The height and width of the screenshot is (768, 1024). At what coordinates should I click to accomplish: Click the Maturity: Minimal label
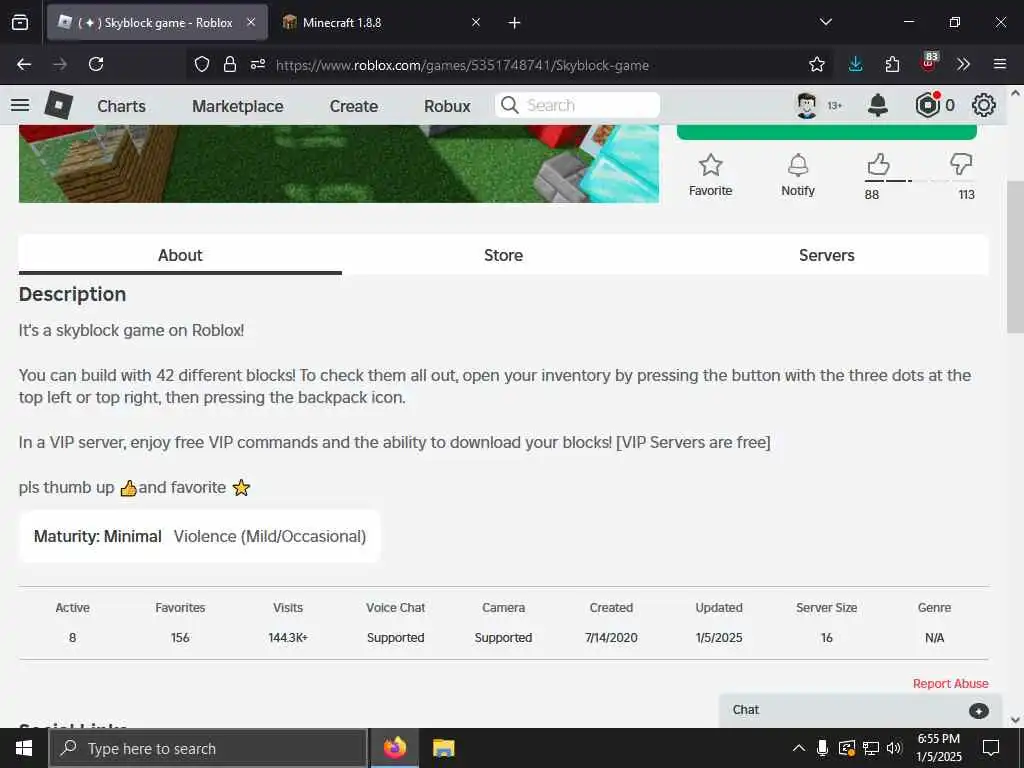tap(97, 536)
